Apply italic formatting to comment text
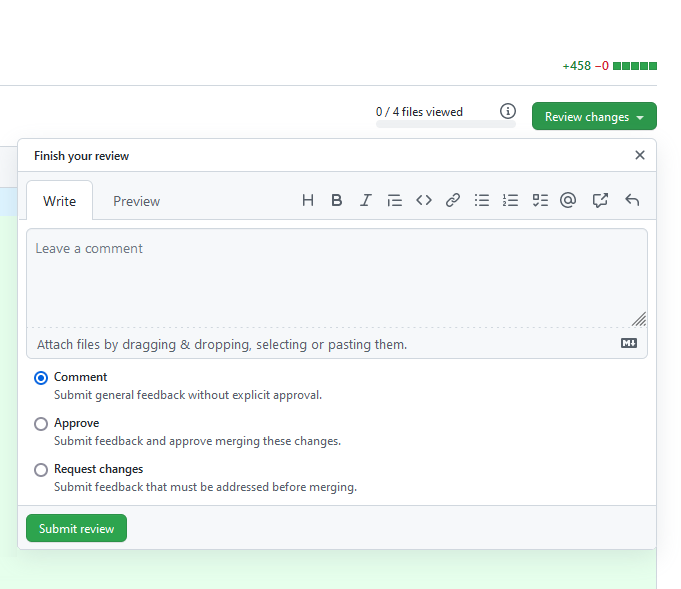The height and width of the screenshot is (589, 681). pos(366,200)
